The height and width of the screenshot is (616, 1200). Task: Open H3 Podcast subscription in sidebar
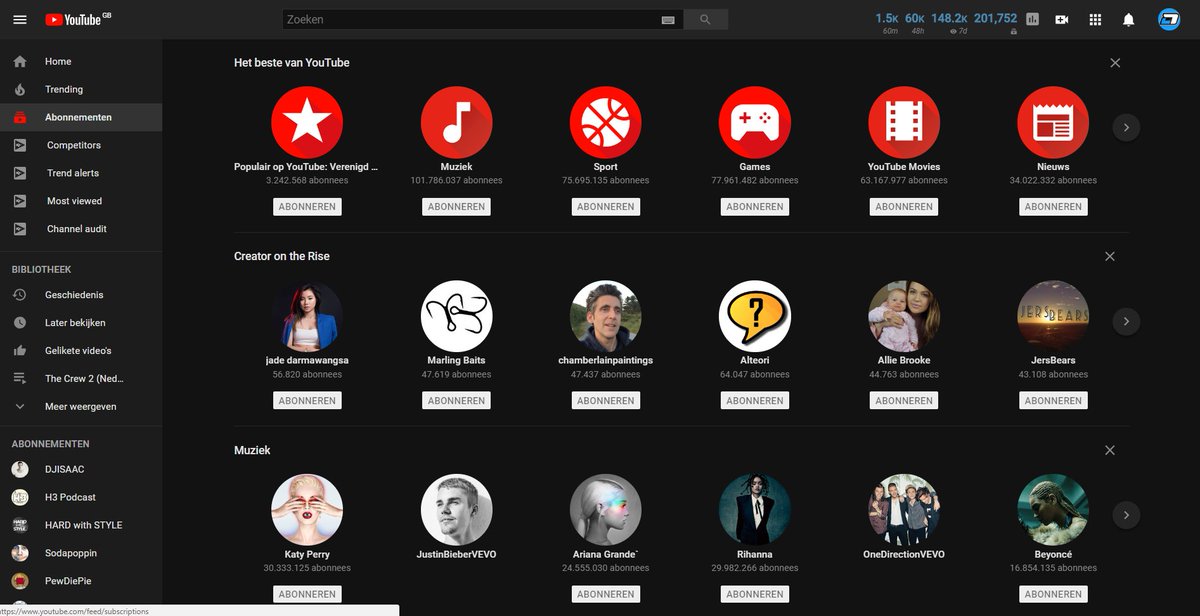click(x=81, y=497)
